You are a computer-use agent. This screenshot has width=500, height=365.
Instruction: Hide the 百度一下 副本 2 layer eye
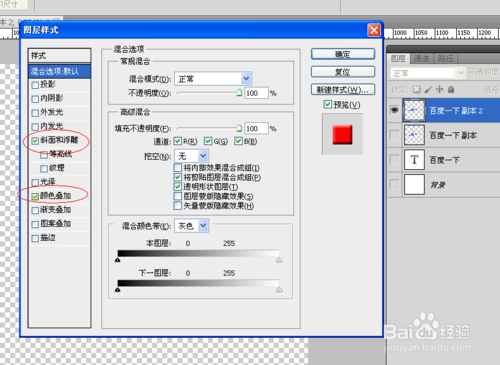pyautogui.click(x=395, y=110)
